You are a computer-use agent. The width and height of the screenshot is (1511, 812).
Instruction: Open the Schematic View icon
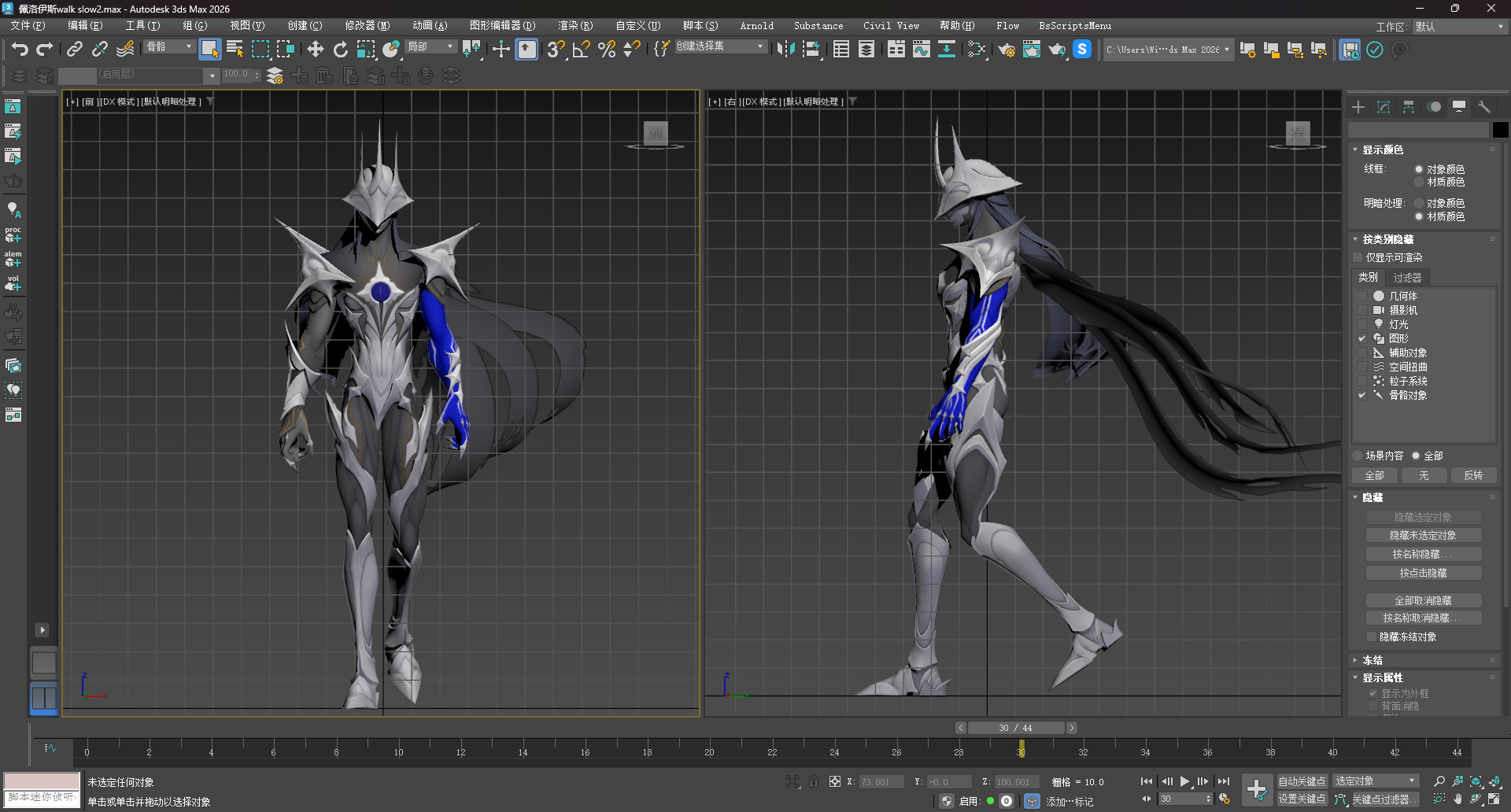[x=946, y=49]
